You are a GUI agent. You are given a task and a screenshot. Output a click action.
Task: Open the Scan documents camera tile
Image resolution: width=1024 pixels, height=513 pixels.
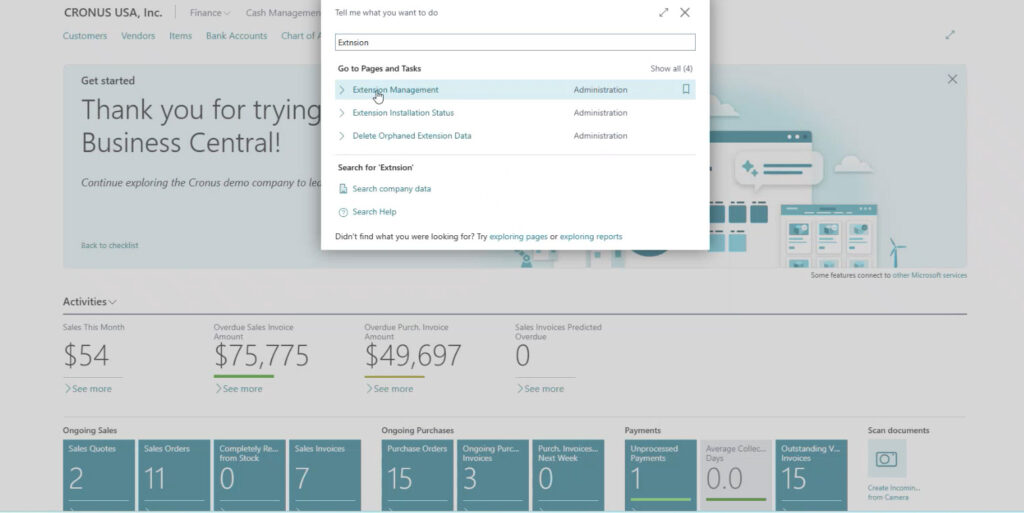[886, 459]
